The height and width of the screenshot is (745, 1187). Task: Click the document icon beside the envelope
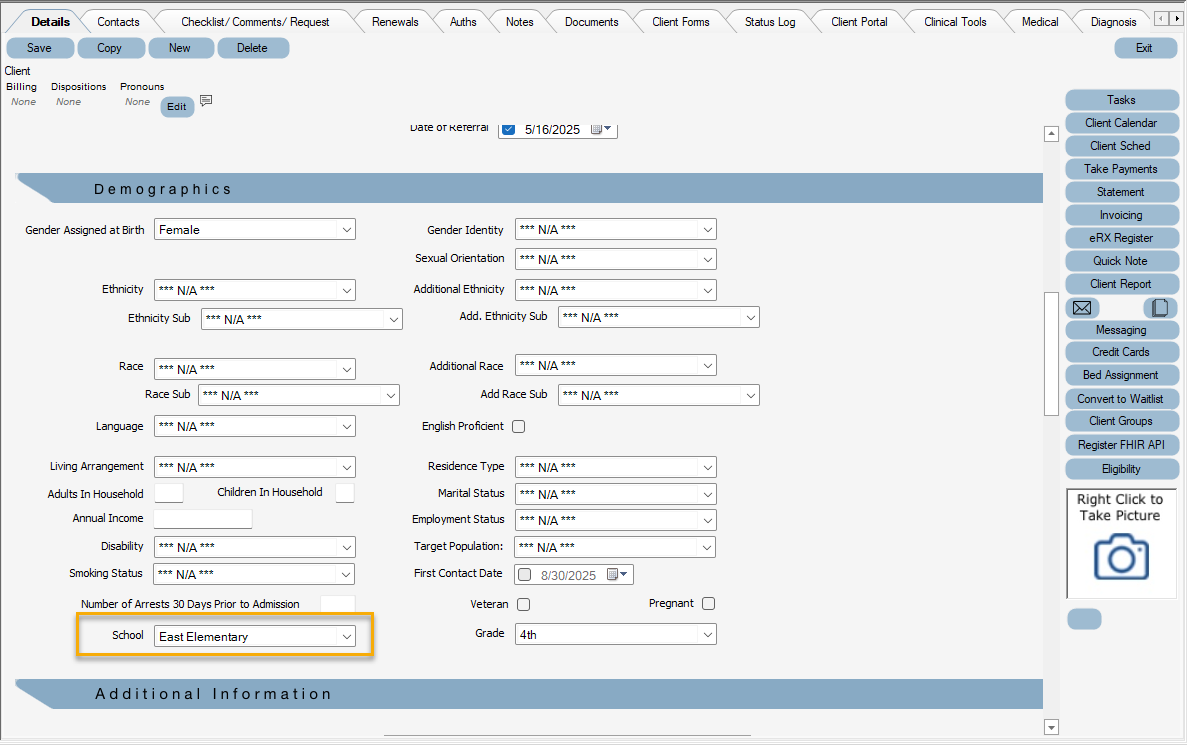(1161, 307)
